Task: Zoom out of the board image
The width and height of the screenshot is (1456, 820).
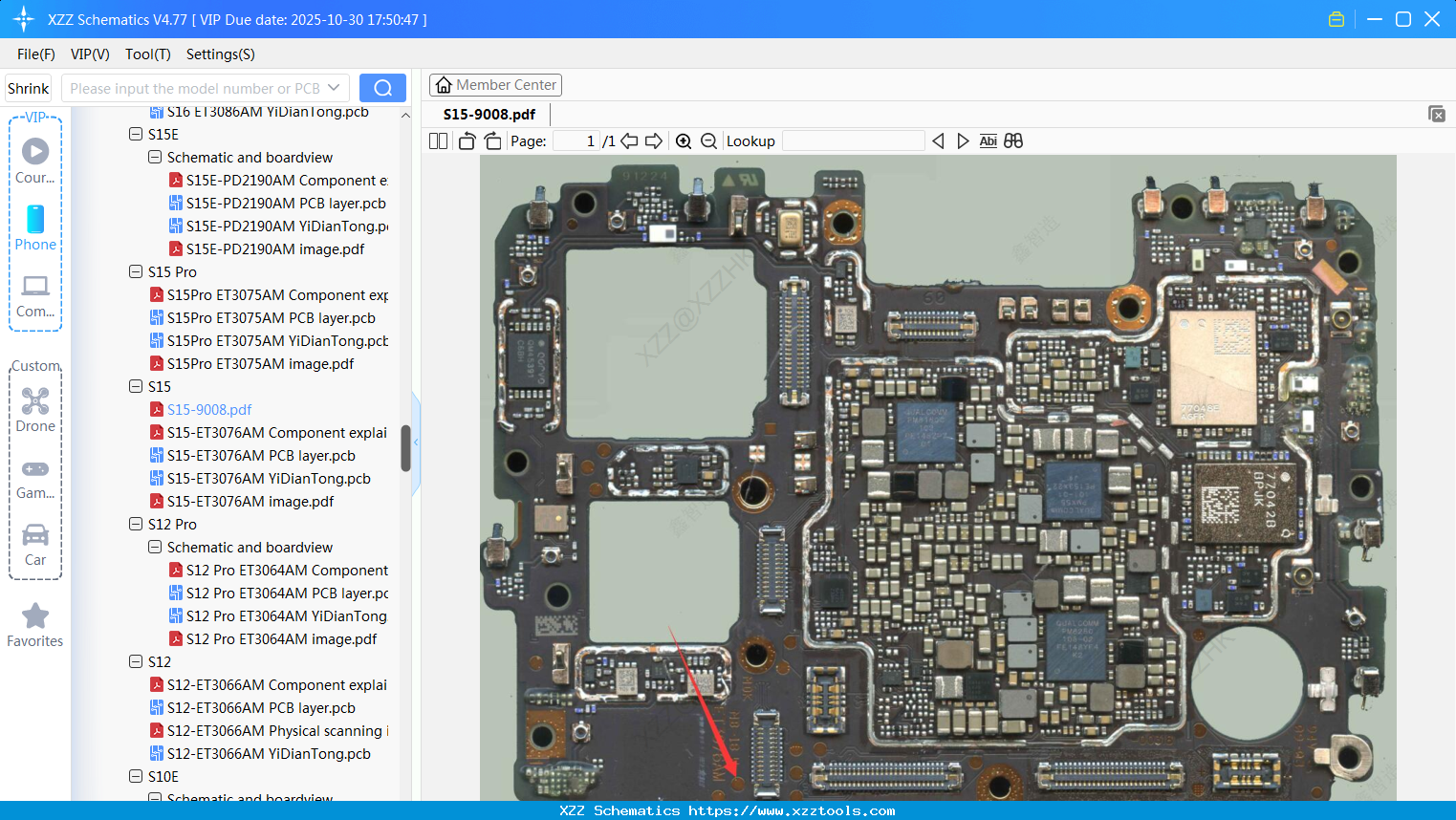Action: [708, 141]
